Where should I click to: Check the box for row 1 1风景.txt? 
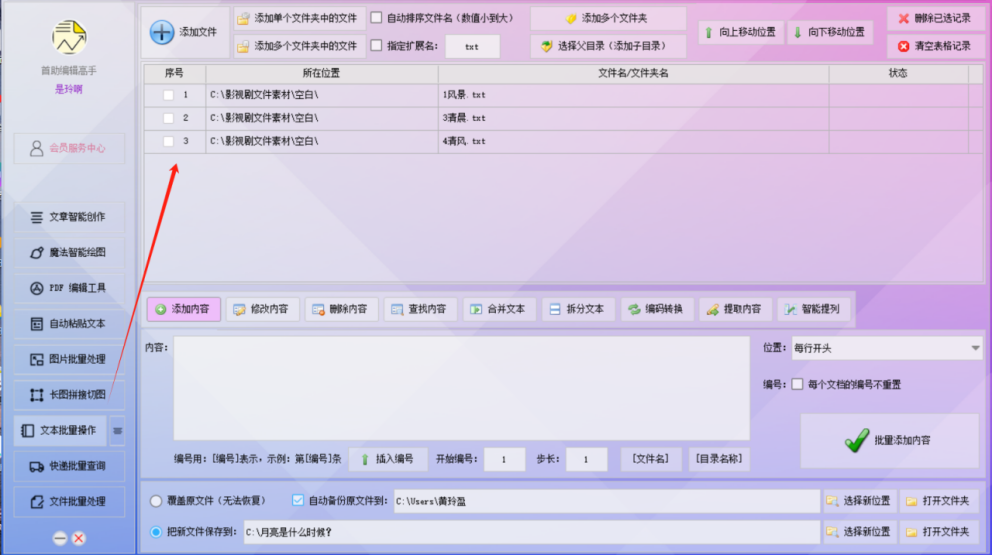pos(168,95)
